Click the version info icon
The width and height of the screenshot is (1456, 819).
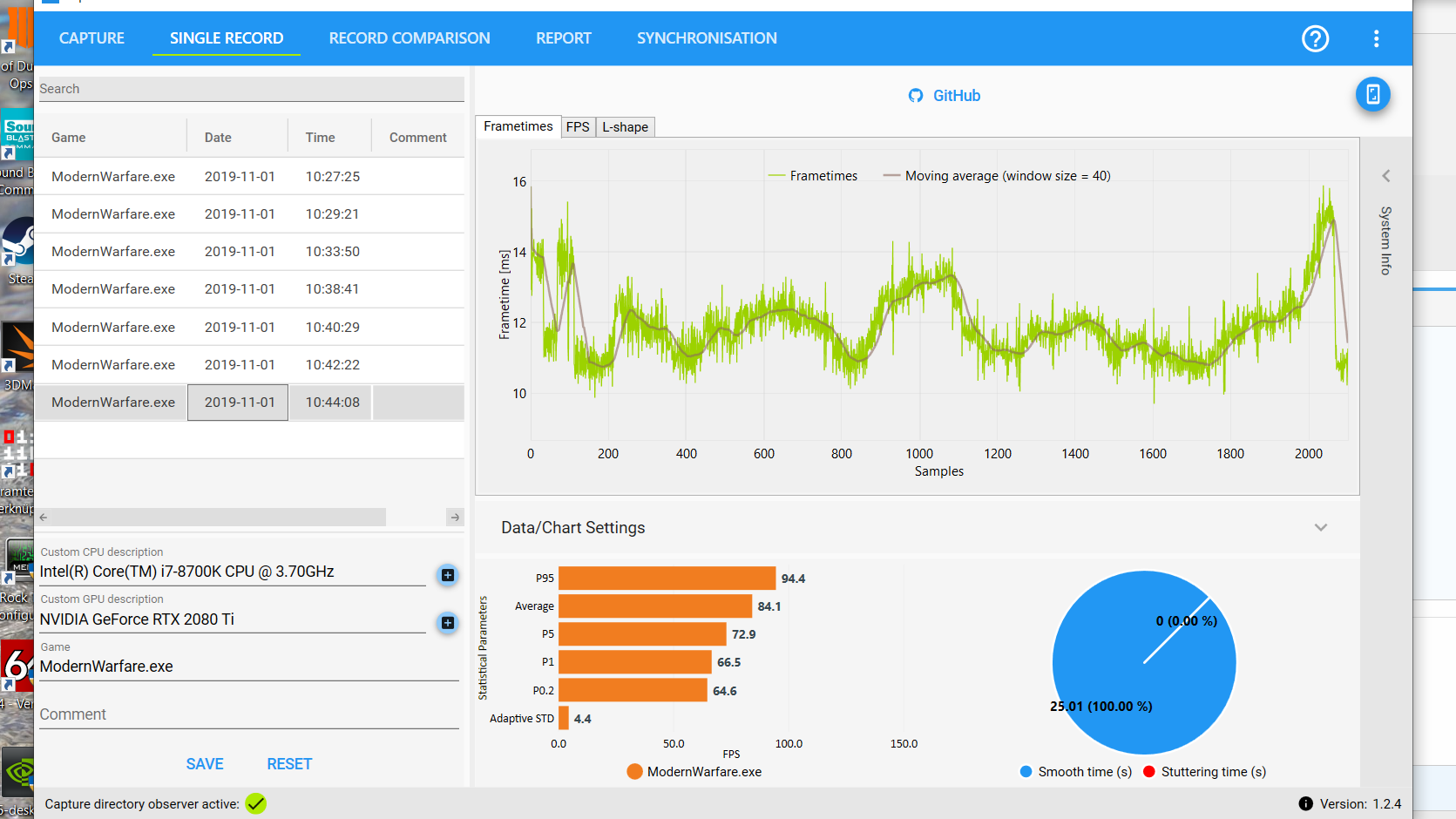click(x=1305, y=803)
